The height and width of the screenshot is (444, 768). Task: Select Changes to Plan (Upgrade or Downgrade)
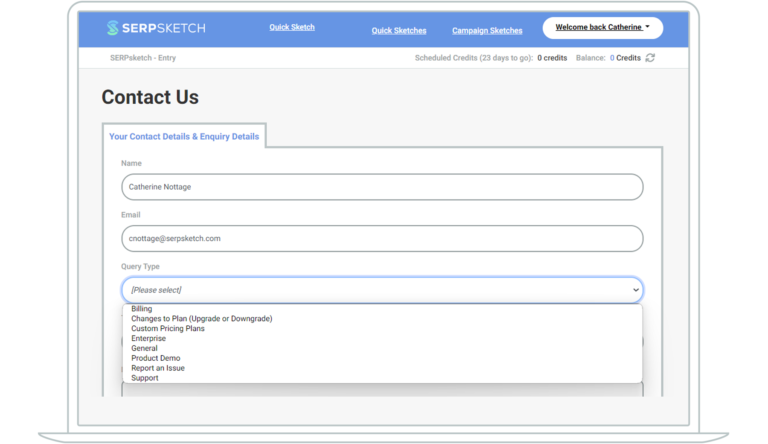tap(382, 319)
